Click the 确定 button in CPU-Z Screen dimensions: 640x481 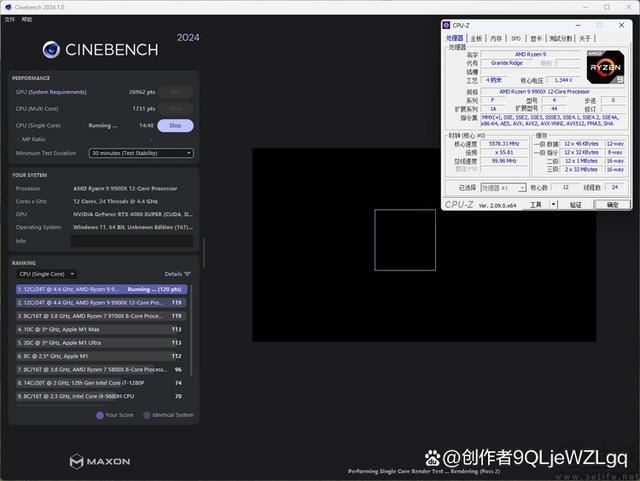point(612,204)
